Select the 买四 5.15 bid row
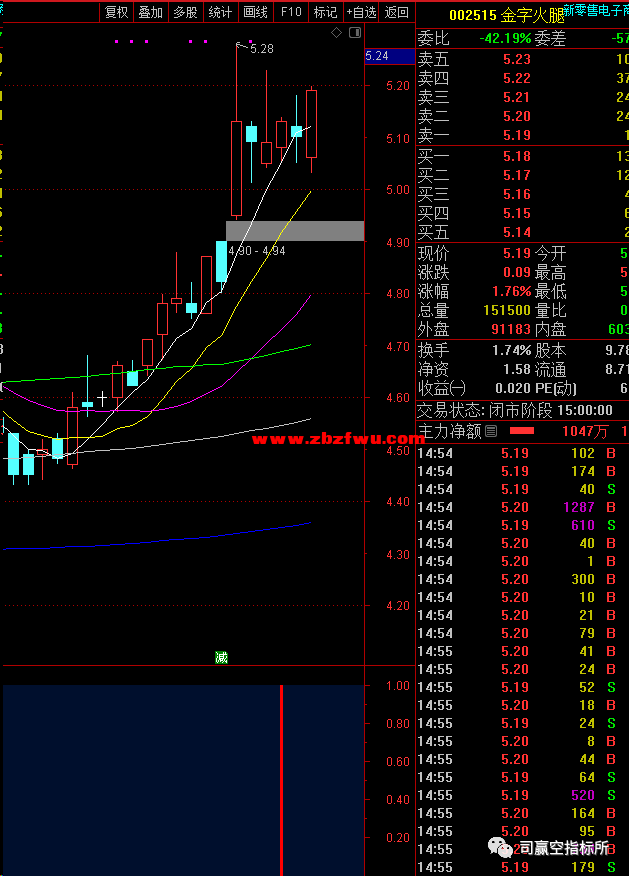The image size is (629, 876). pos(523,213)
